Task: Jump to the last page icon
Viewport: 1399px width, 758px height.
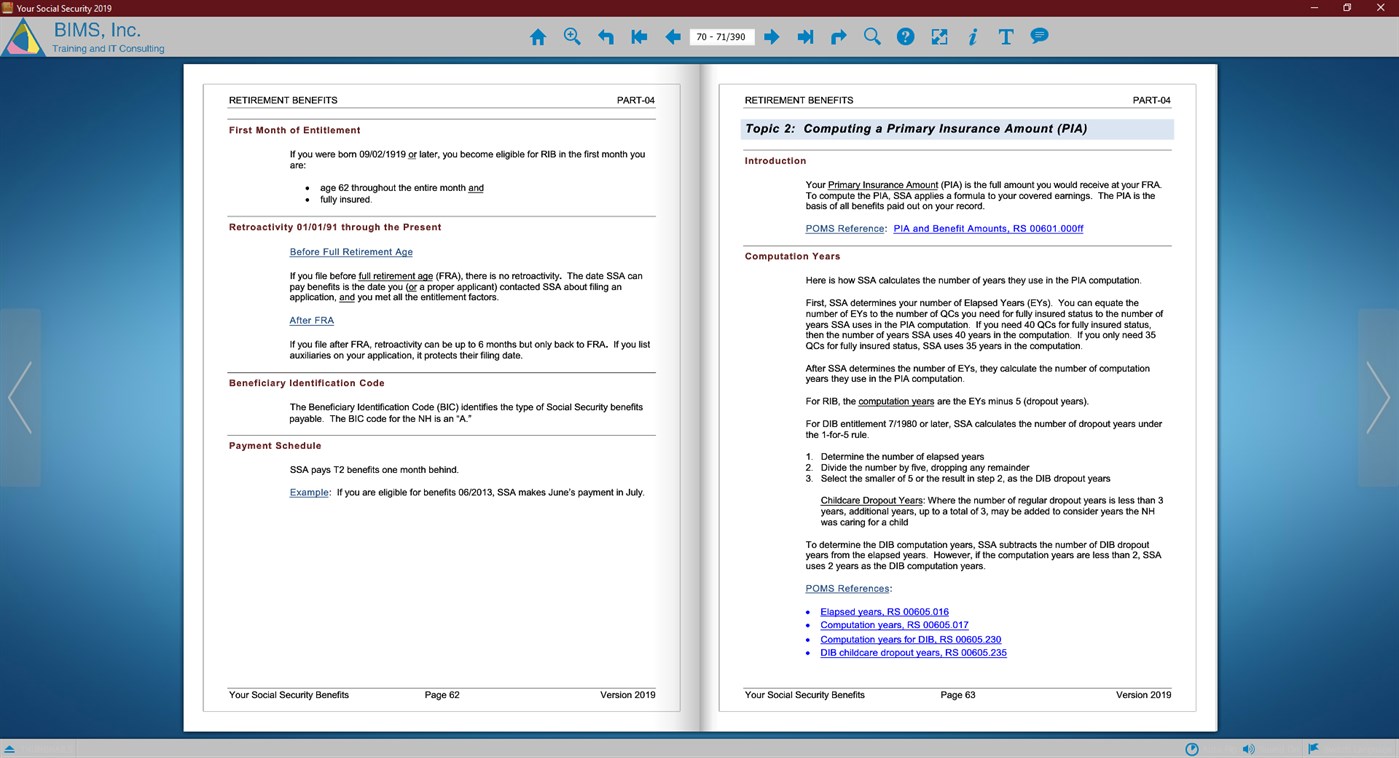Action: 805,36
